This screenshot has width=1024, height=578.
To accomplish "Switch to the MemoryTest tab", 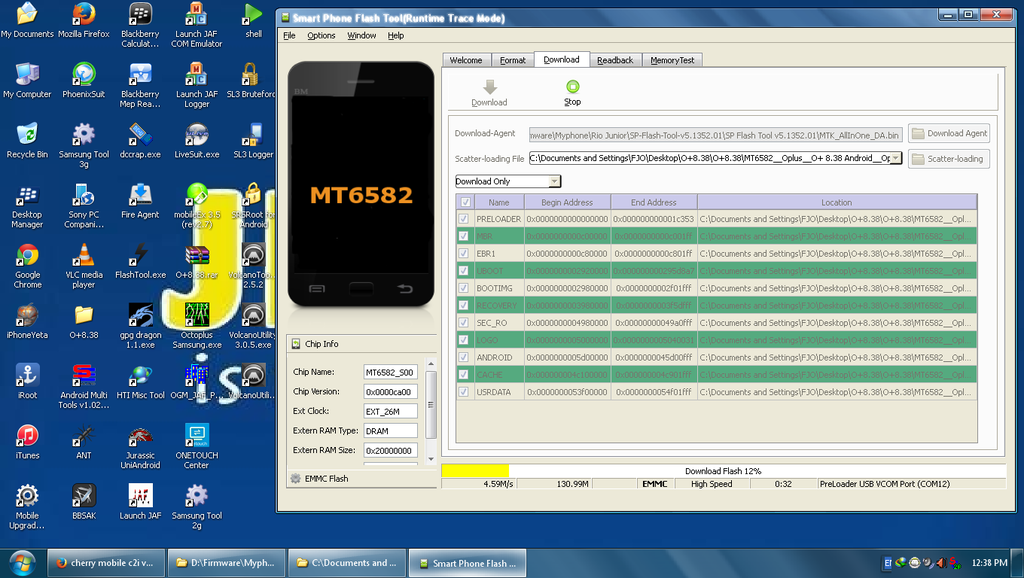I will click(672, 60).
